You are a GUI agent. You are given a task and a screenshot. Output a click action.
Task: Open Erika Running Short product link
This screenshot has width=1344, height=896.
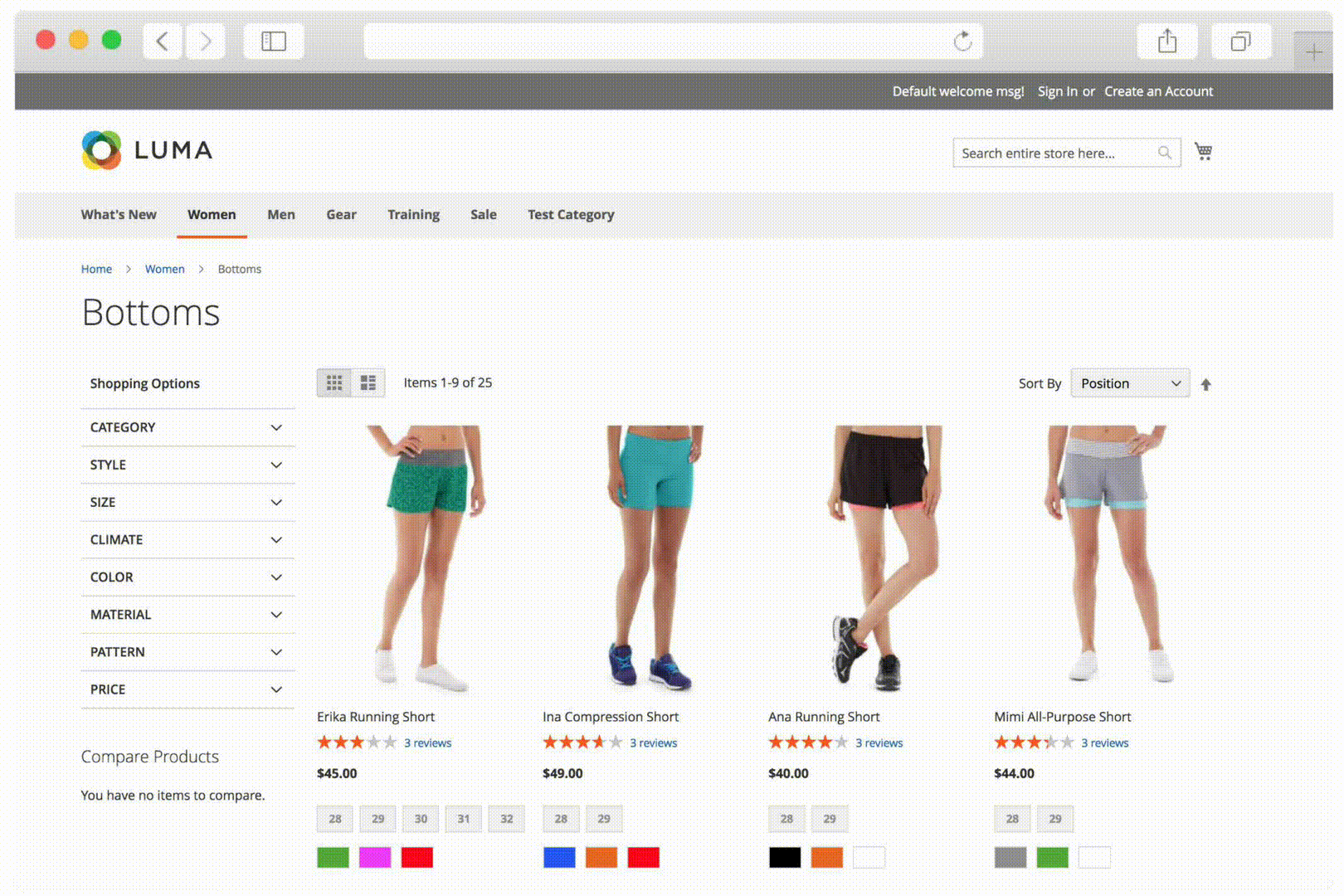[376, 717]
